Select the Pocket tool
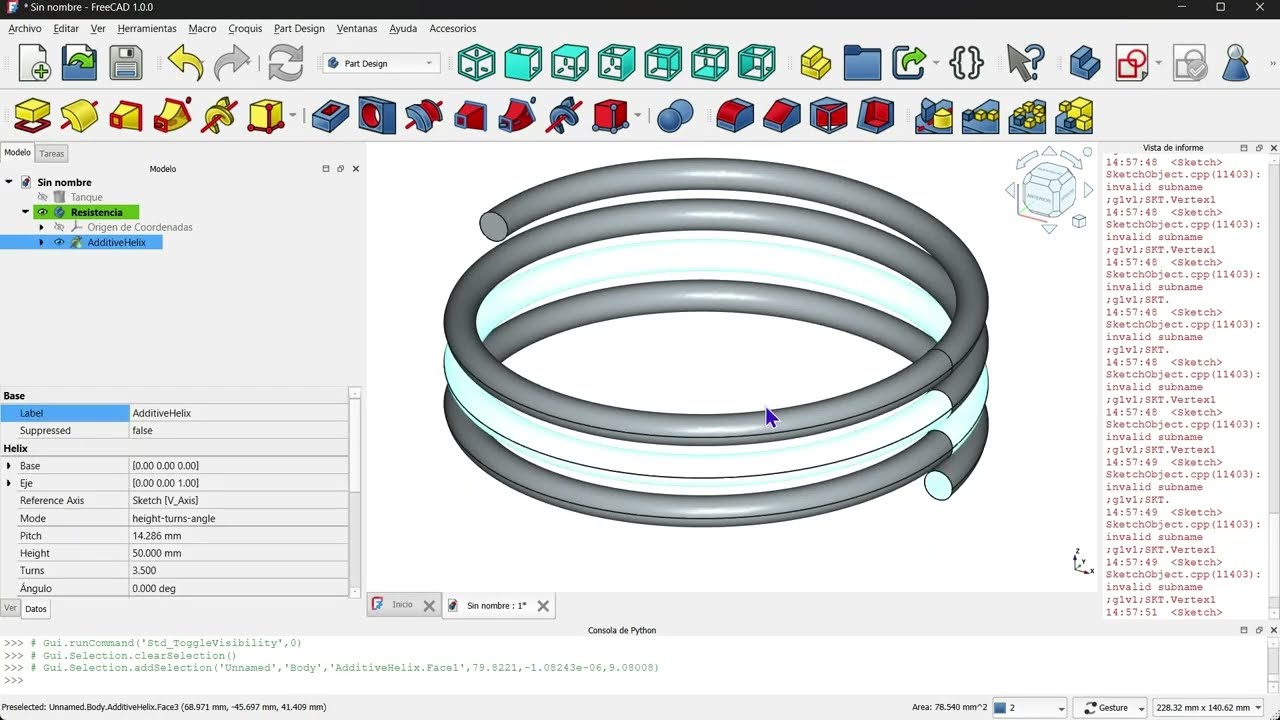The image size is (1280, 720). (x=330, y=116)
